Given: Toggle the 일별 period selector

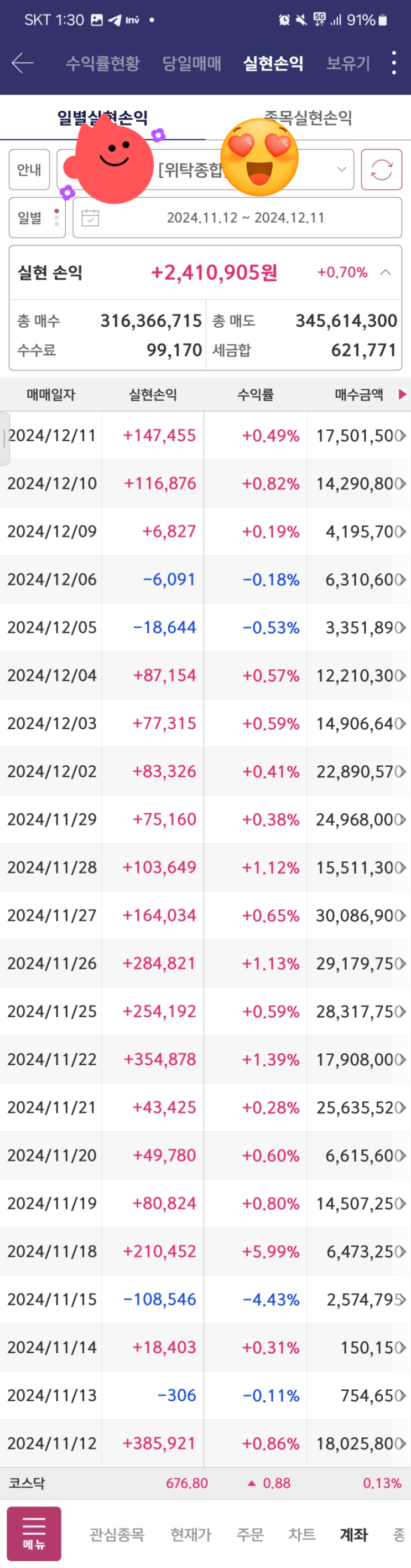Looking at the screenshot, I should coord(37,217).
